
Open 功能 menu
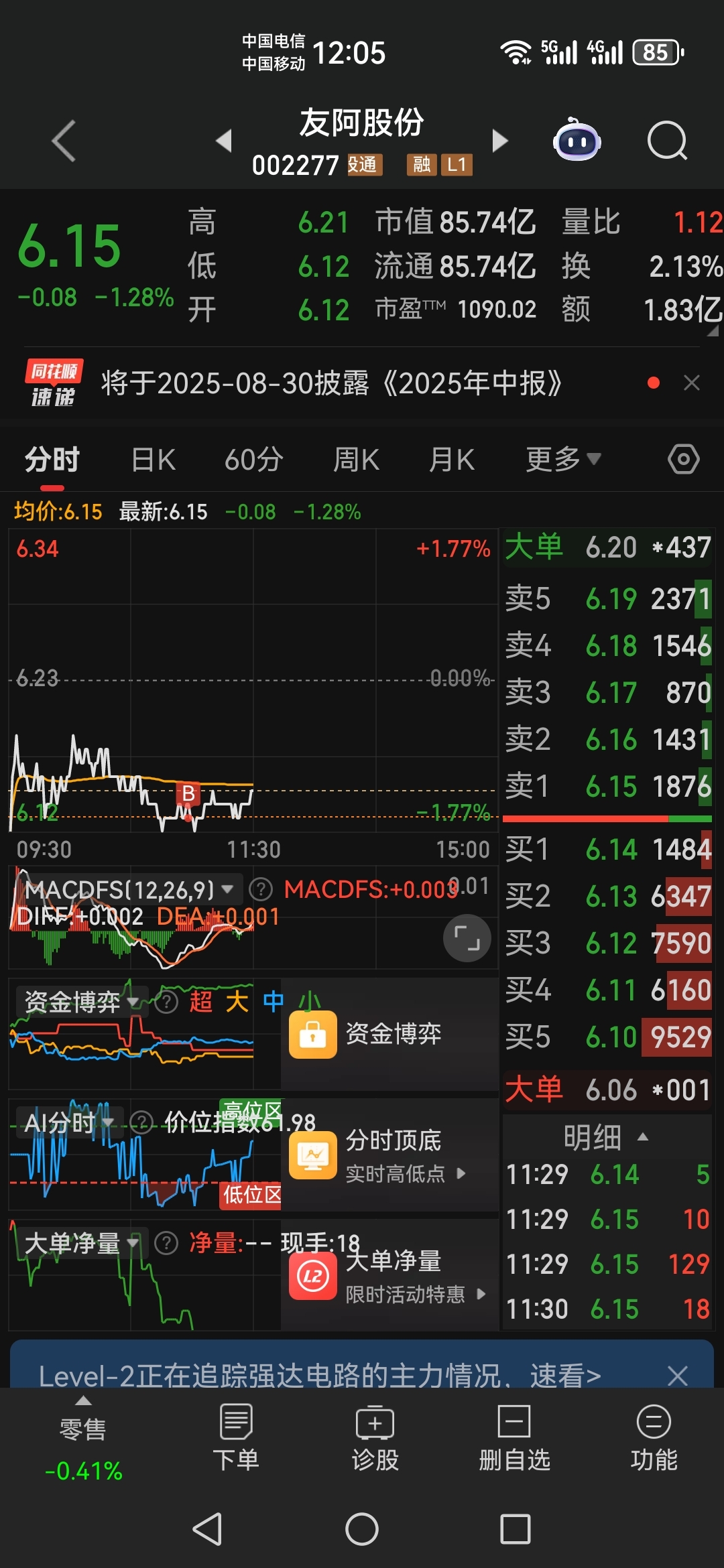coord(654,1439)
